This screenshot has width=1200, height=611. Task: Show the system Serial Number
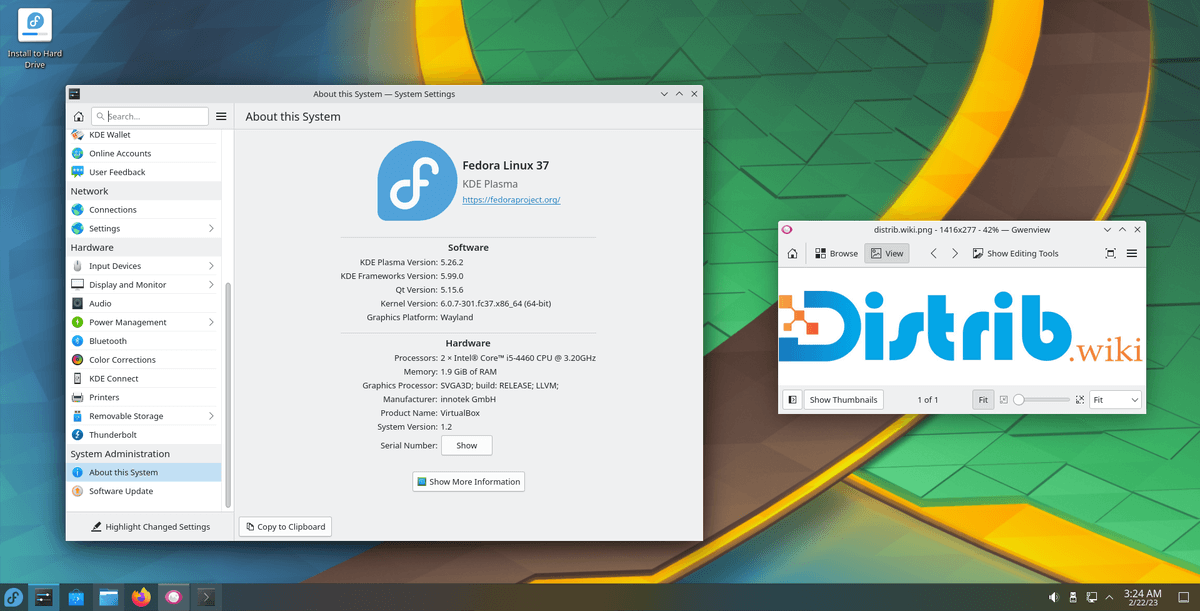(x=466, y=445)
